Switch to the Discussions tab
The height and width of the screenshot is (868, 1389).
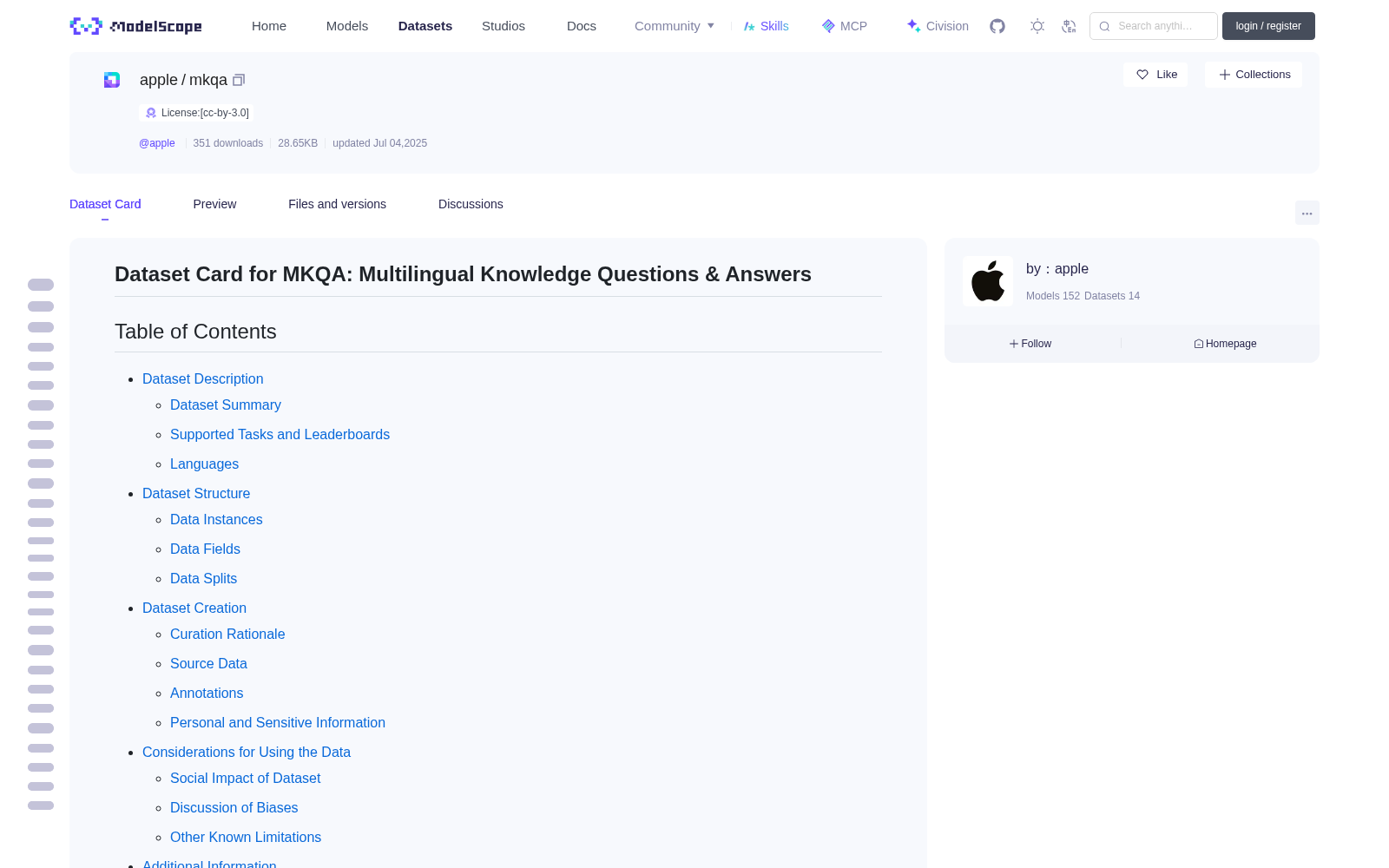(471, 204)
